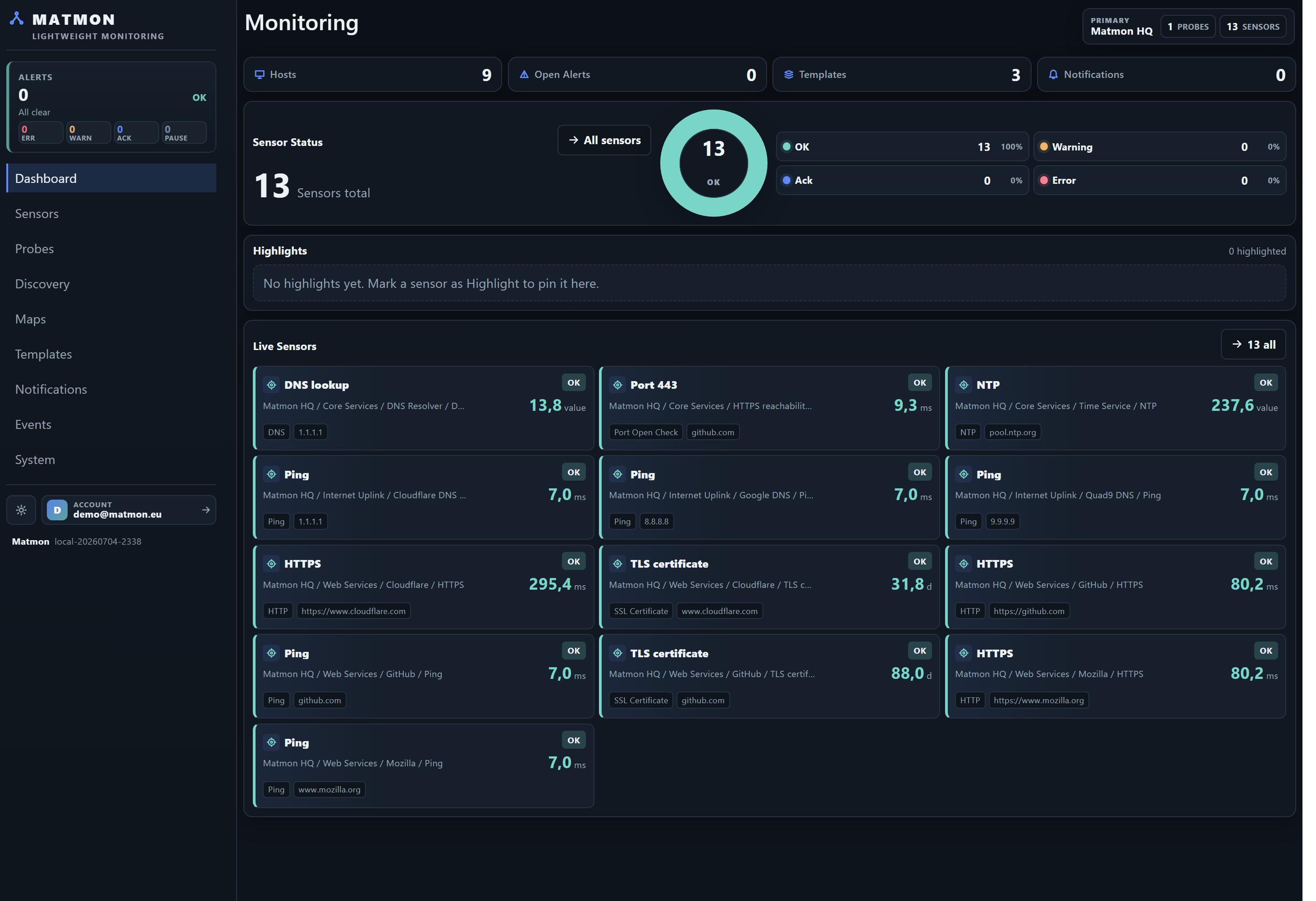Click the Templates layers icon
Image resolution: width=1316 pixels, height=901 pixels.
(x=789, y=75)
